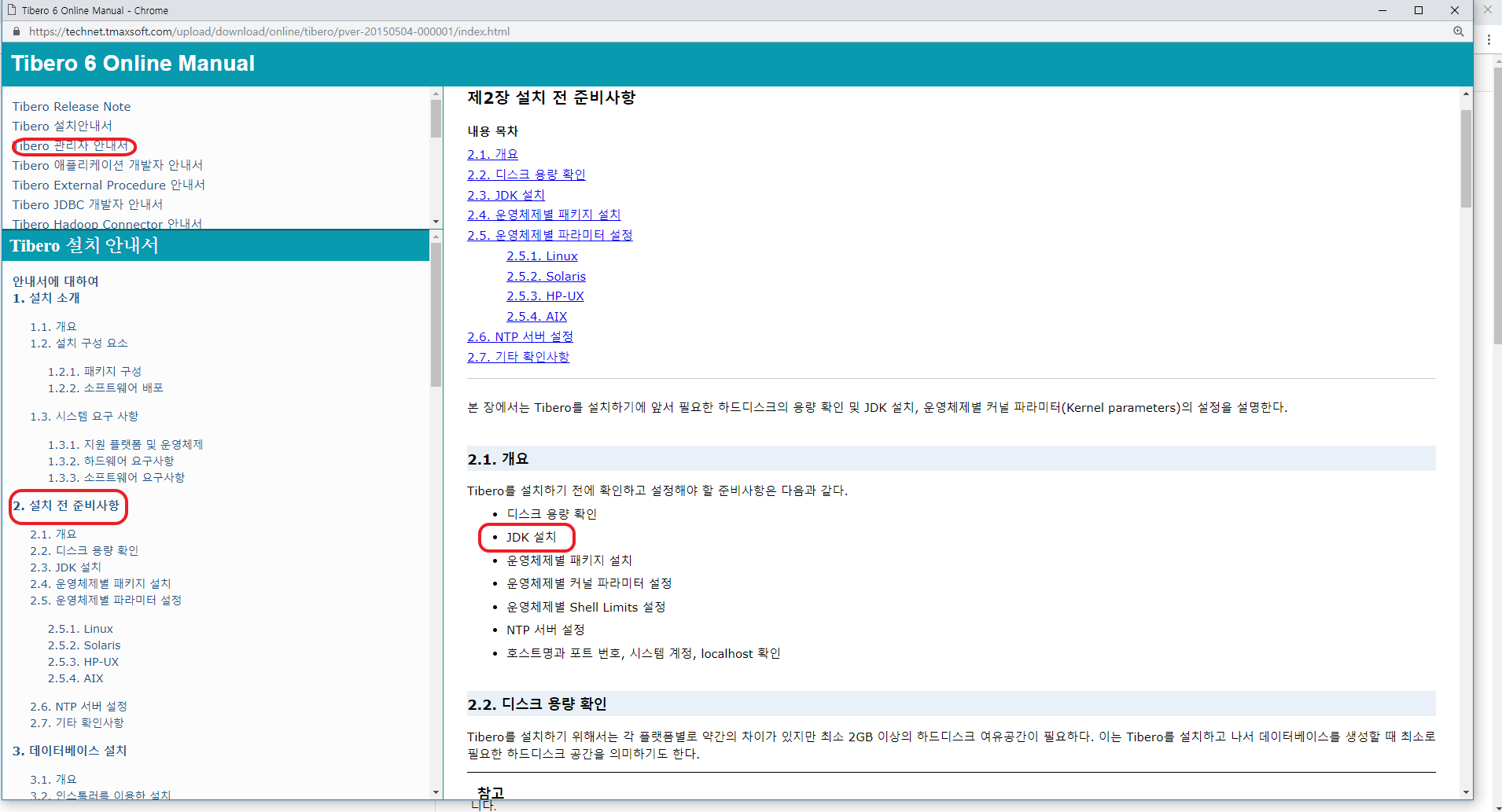Open Tibero Hadoop Connector 안내서
The image size is (1502, 812).
click(x=107, y=223)
